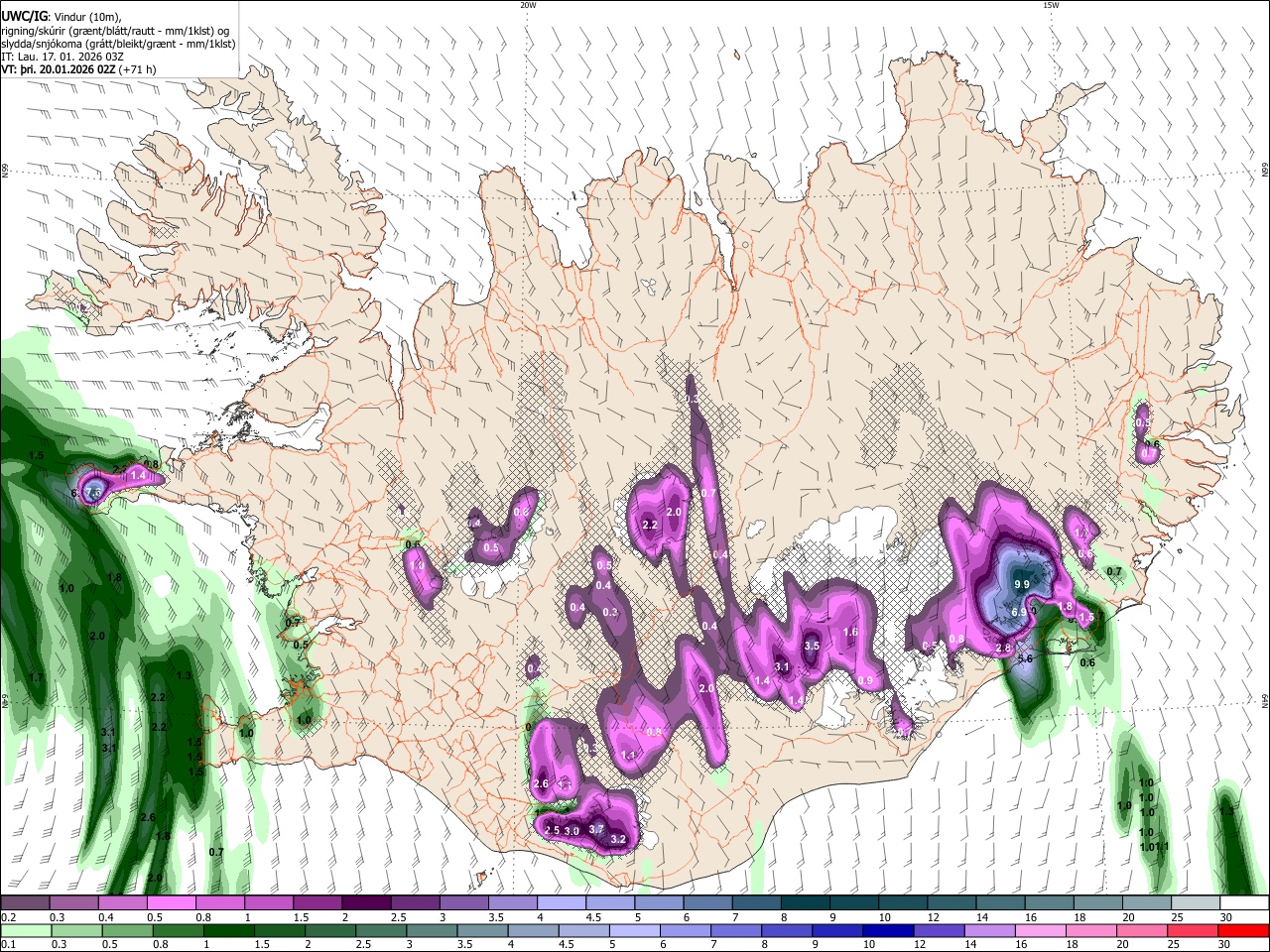1270x952 pixels.
Task: Click the "1.6" snow value on the map
Action: coord(850,632)
